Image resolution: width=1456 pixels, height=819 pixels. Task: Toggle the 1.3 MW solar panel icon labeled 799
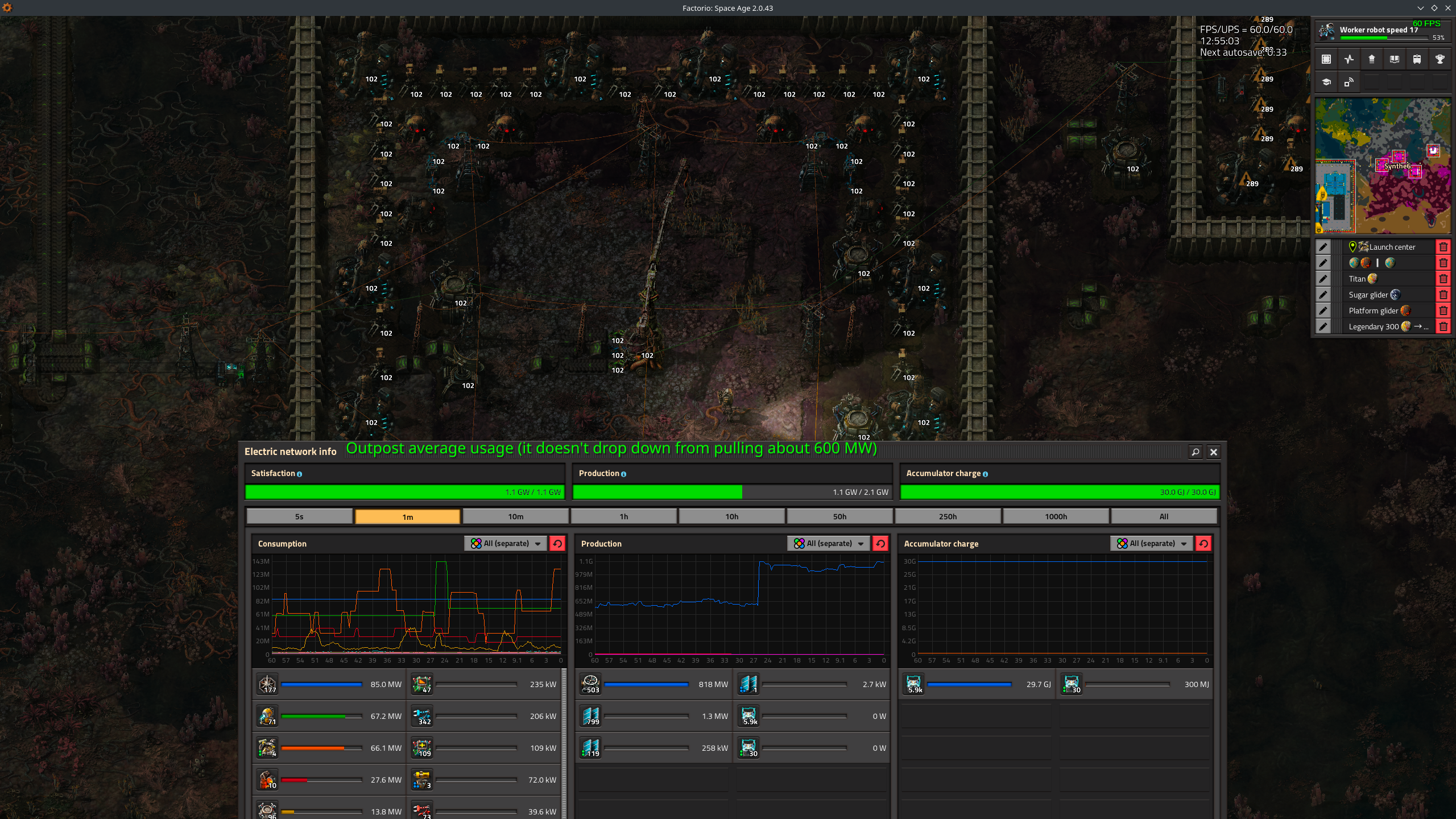590,716
